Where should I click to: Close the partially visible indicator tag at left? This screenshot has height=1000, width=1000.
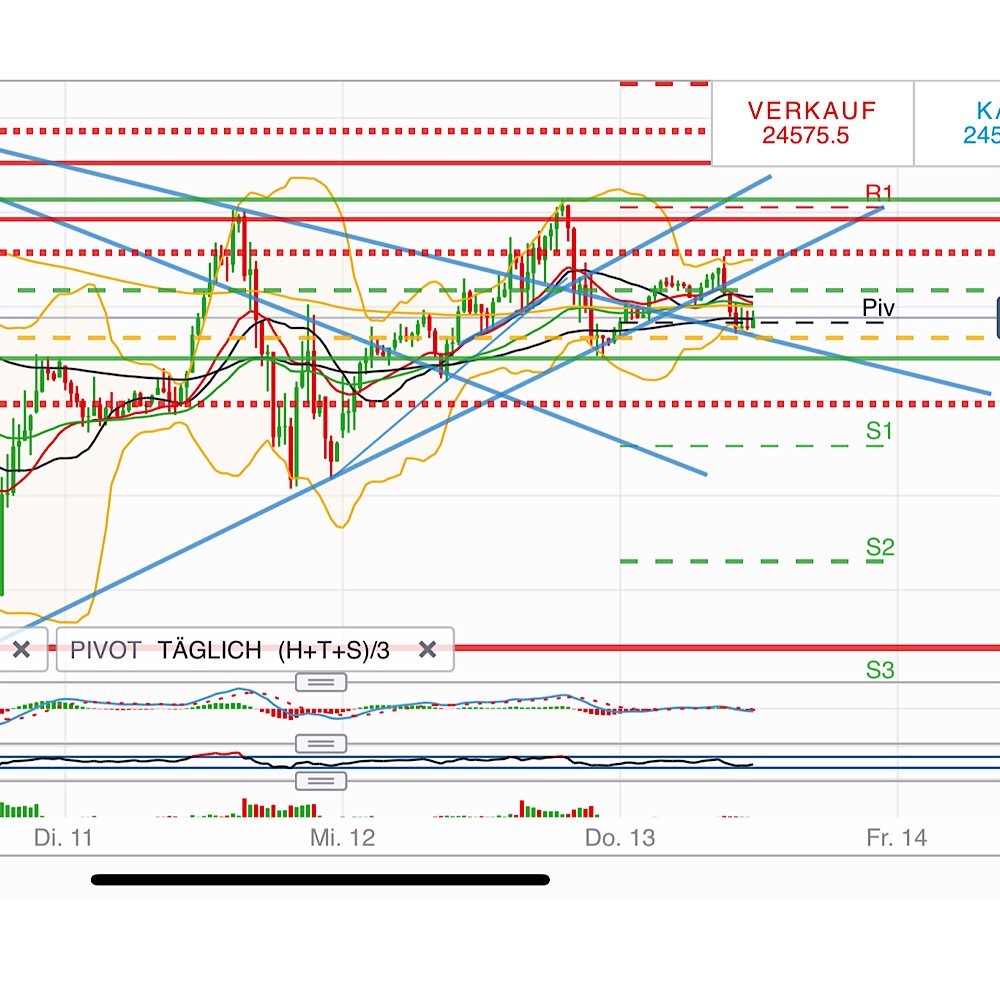pos(21,650)
